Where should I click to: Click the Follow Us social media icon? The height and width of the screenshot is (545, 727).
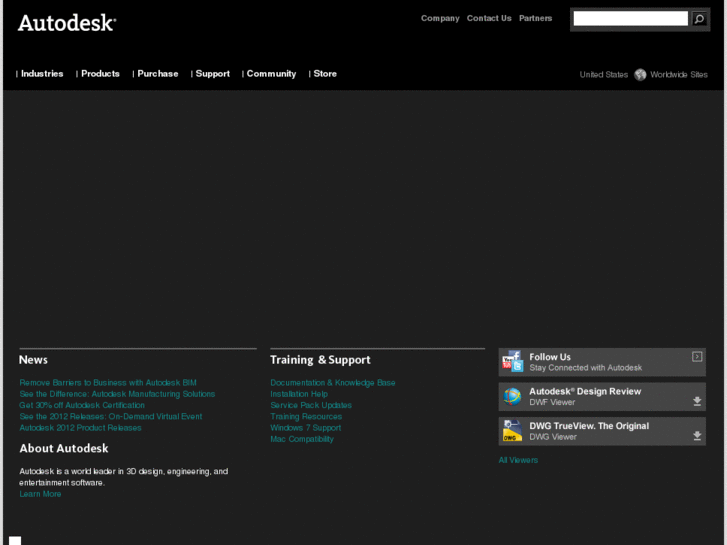[x=513, y=361]
